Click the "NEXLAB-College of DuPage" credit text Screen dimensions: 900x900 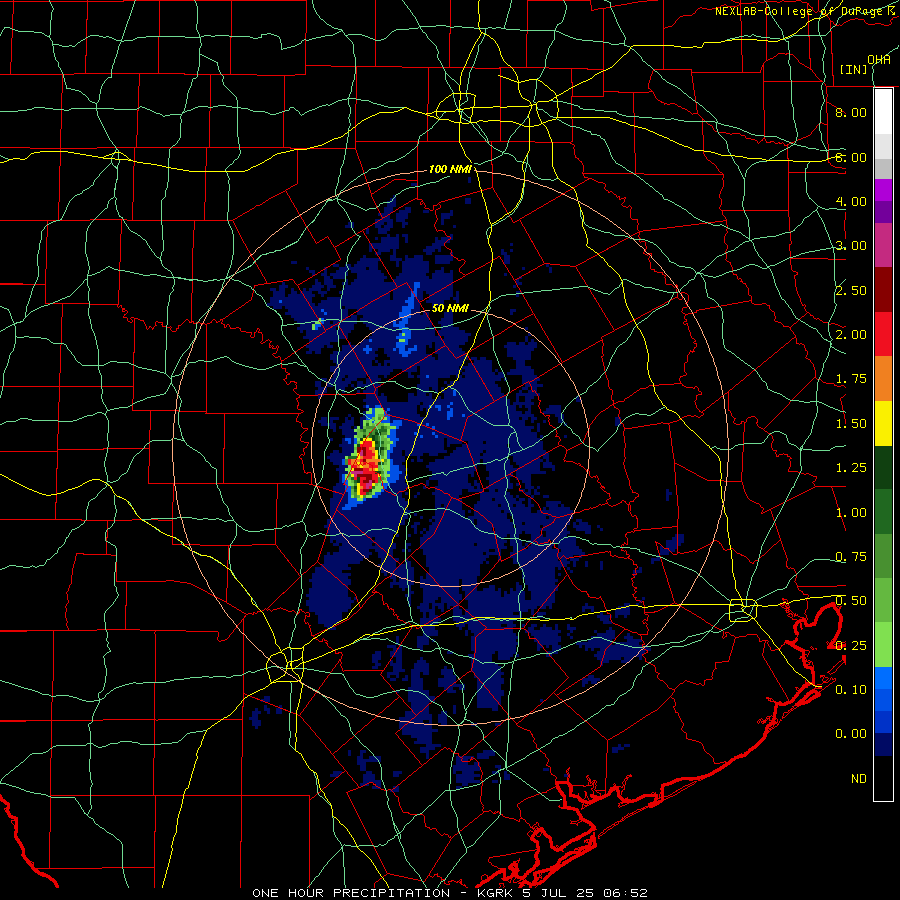click(800, 11)
